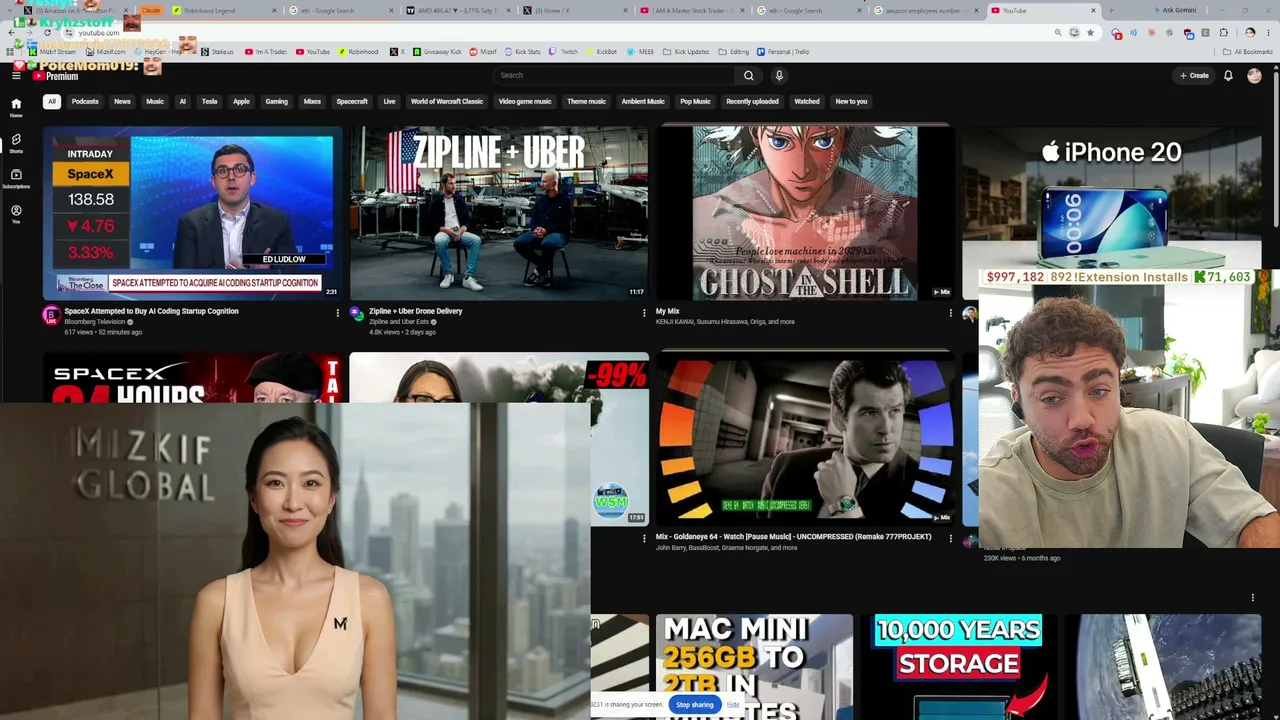Open iPhone 20 video thumbnail
Image resolution: width=1280 pixels, height=720 pixels.
pyautogui.click(x=1112, y=198)
